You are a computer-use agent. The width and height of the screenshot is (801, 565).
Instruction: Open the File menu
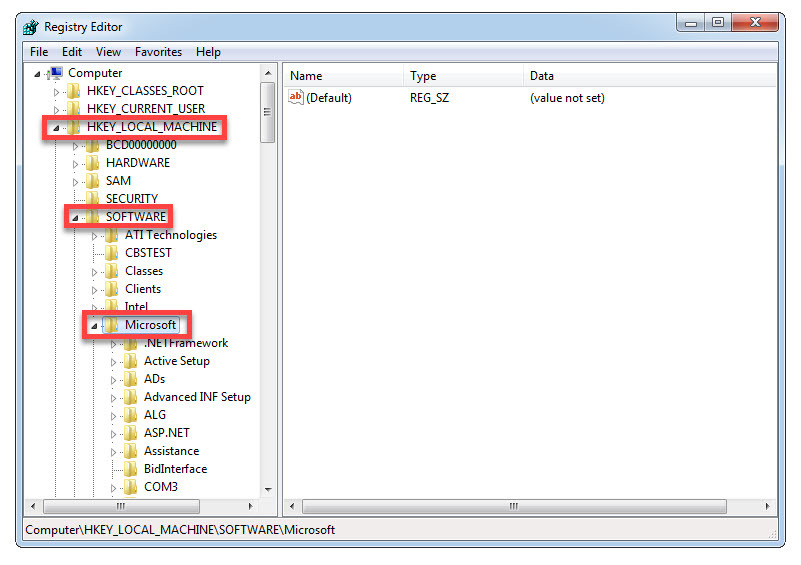coord(39,52)
